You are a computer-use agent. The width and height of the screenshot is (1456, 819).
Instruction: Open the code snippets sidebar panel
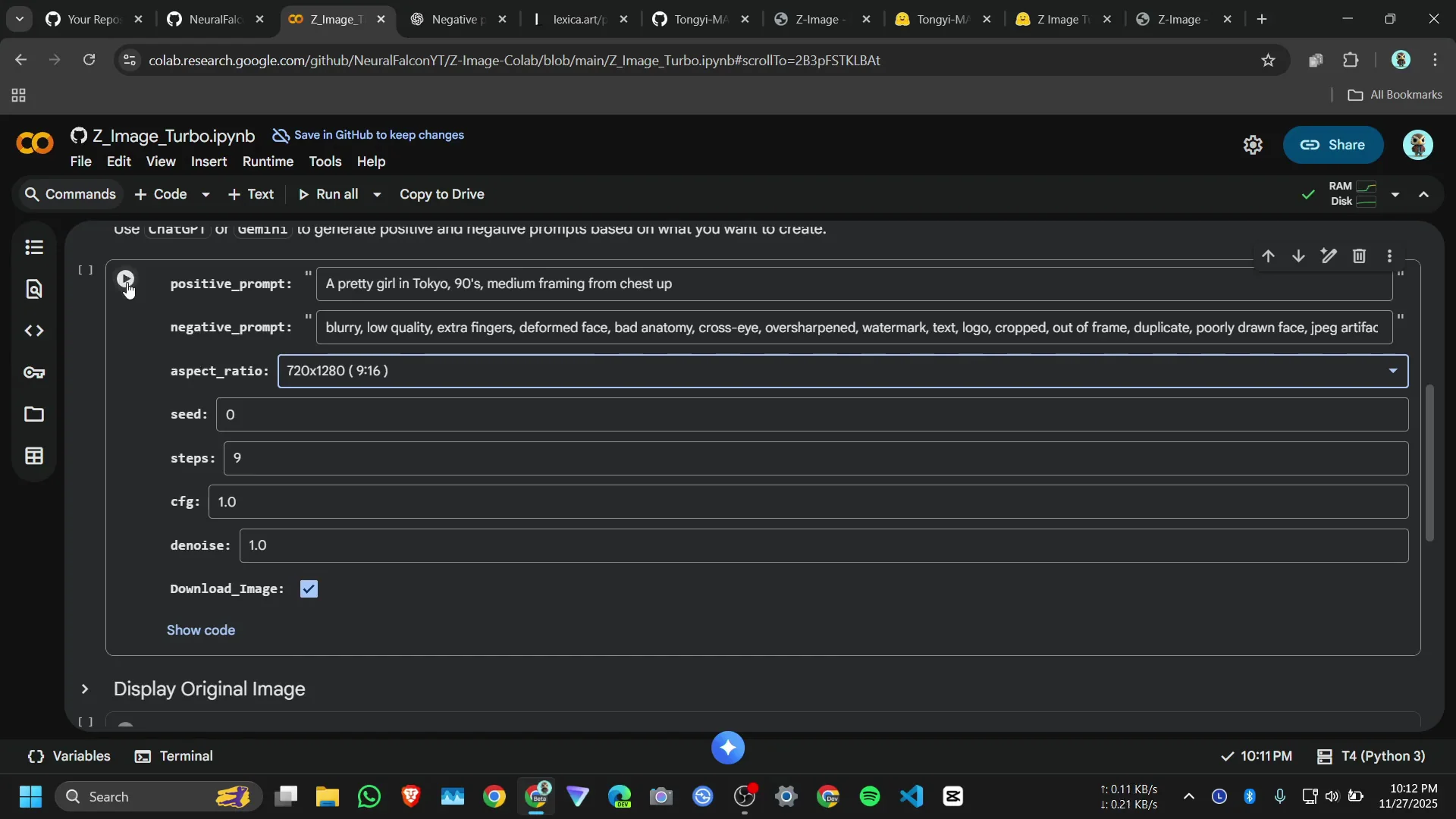(33, 331)
